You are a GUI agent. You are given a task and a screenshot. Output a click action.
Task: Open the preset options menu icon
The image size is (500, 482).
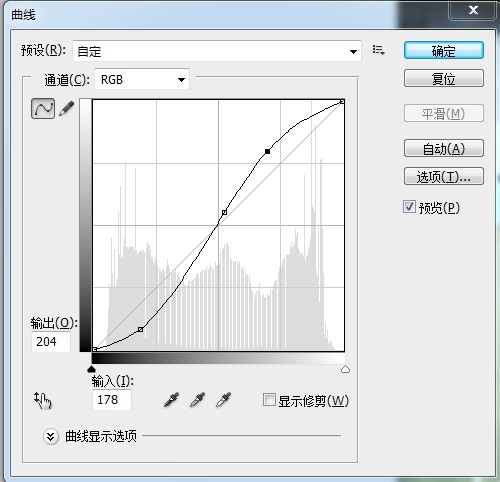(379, 50)
